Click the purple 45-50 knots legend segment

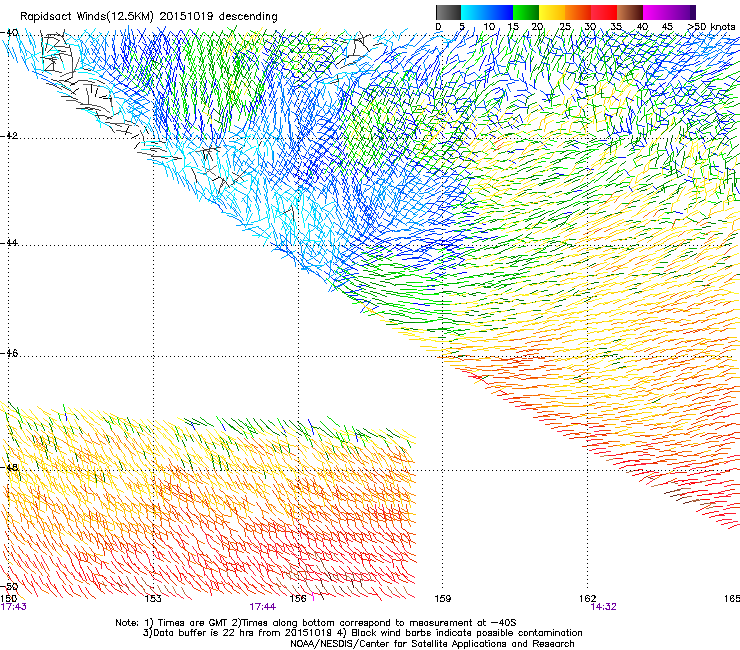click(x=682, y=12)
